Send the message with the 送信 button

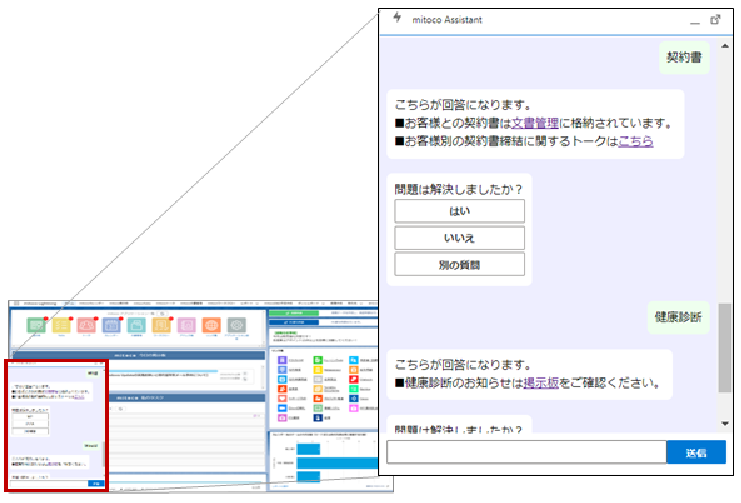point(696,452)
